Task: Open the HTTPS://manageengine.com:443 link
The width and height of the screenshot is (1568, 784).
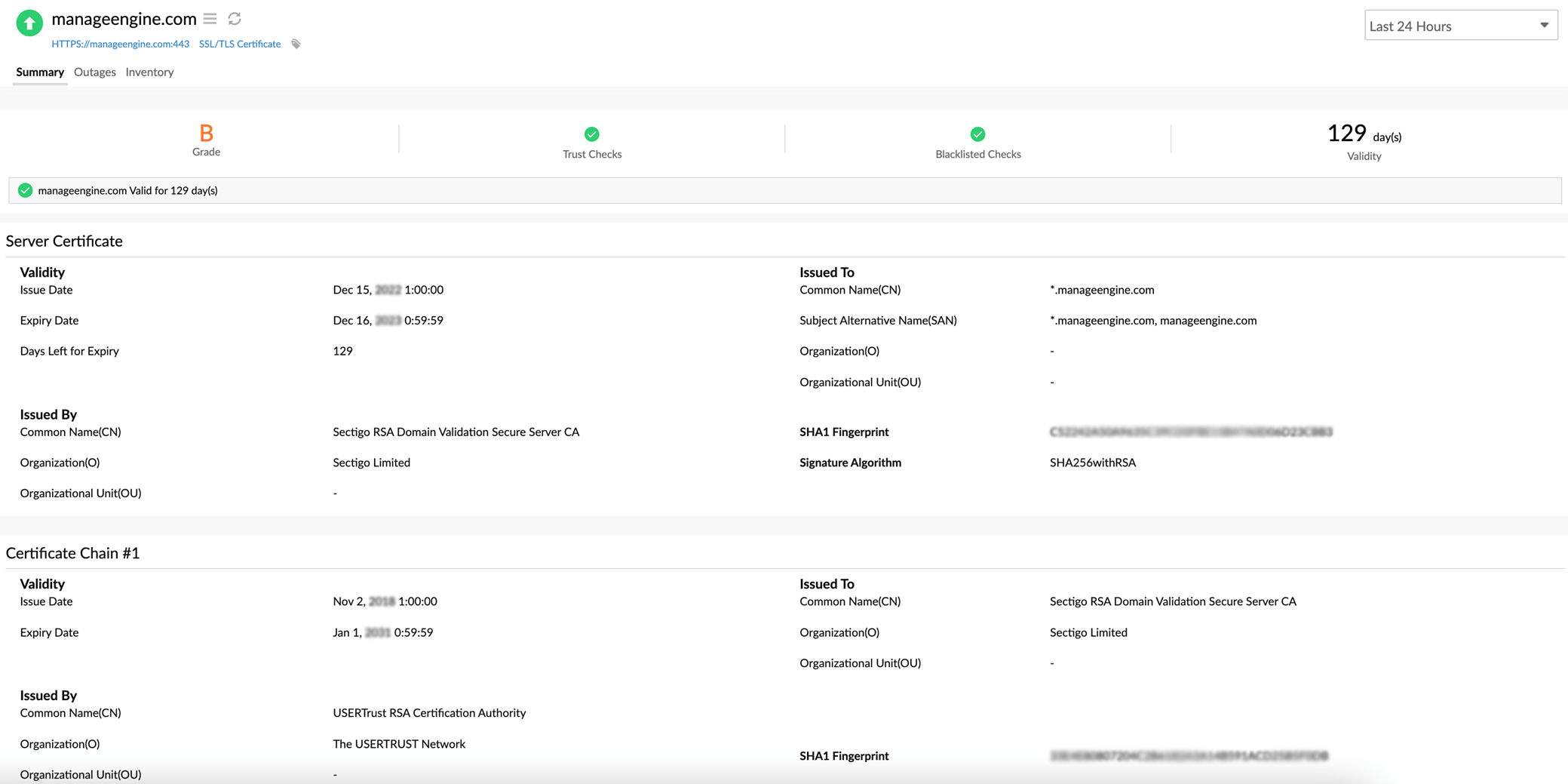Action: tap(121, 44)
